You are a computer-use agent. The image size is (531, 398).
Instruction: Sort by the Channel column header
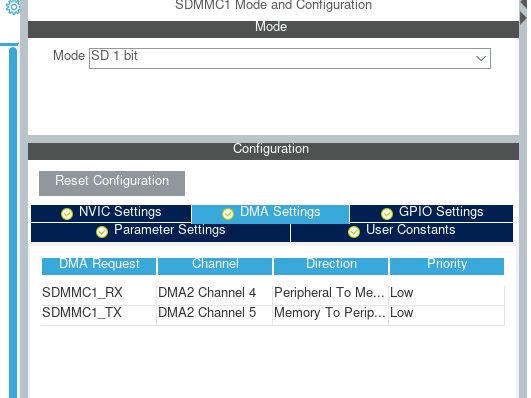(x=215, y=266)
